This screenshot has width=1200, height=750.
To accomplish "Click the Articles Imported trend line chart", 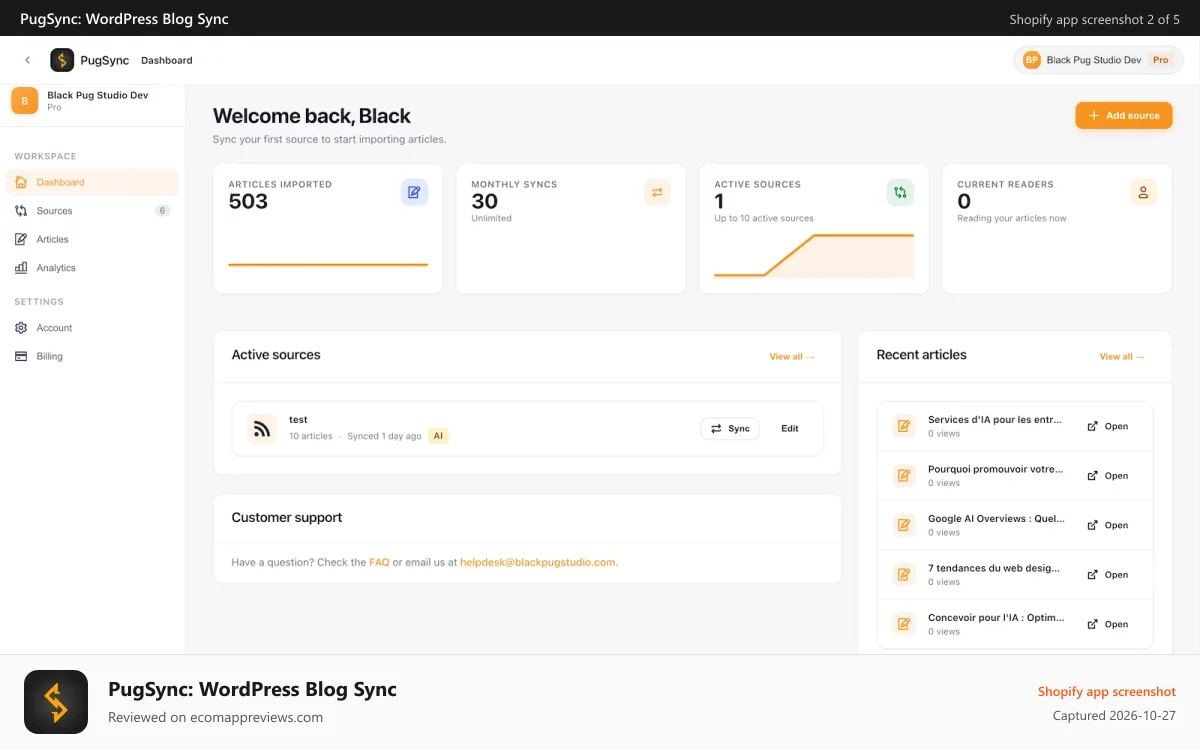I will [328, 264].
